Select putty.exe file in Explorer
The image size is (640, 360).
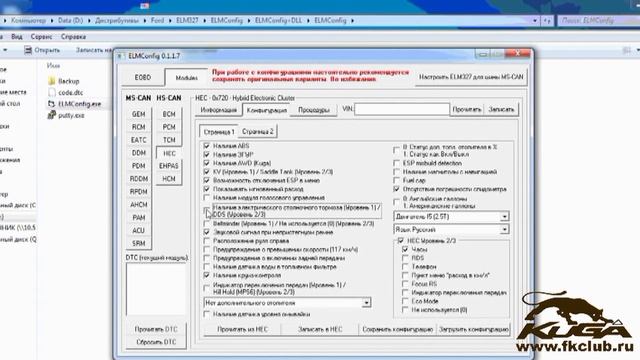click(71, 116)
